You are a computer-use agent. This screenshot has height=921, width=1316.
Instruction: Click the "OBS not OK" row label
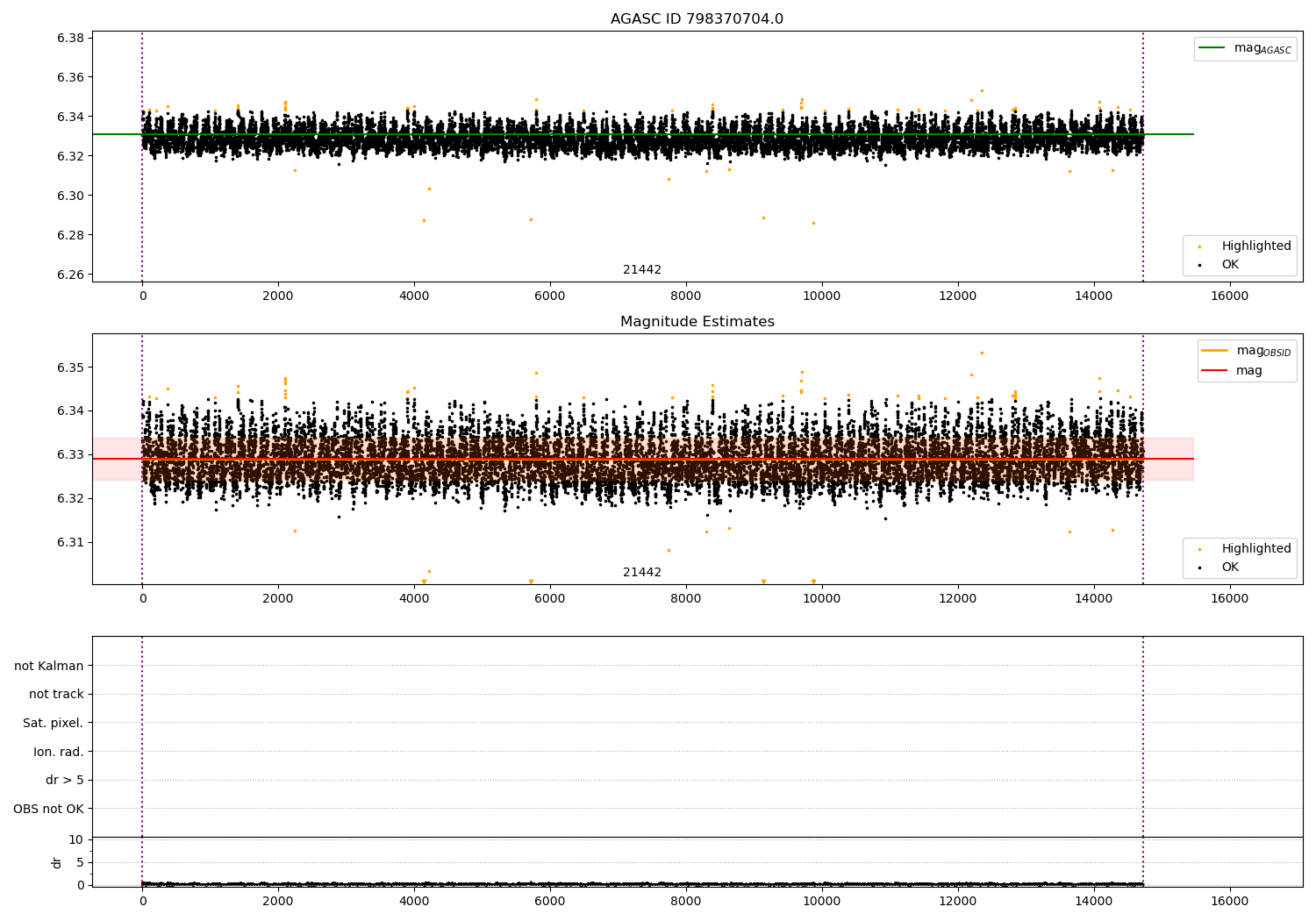[x=48, y=809]
